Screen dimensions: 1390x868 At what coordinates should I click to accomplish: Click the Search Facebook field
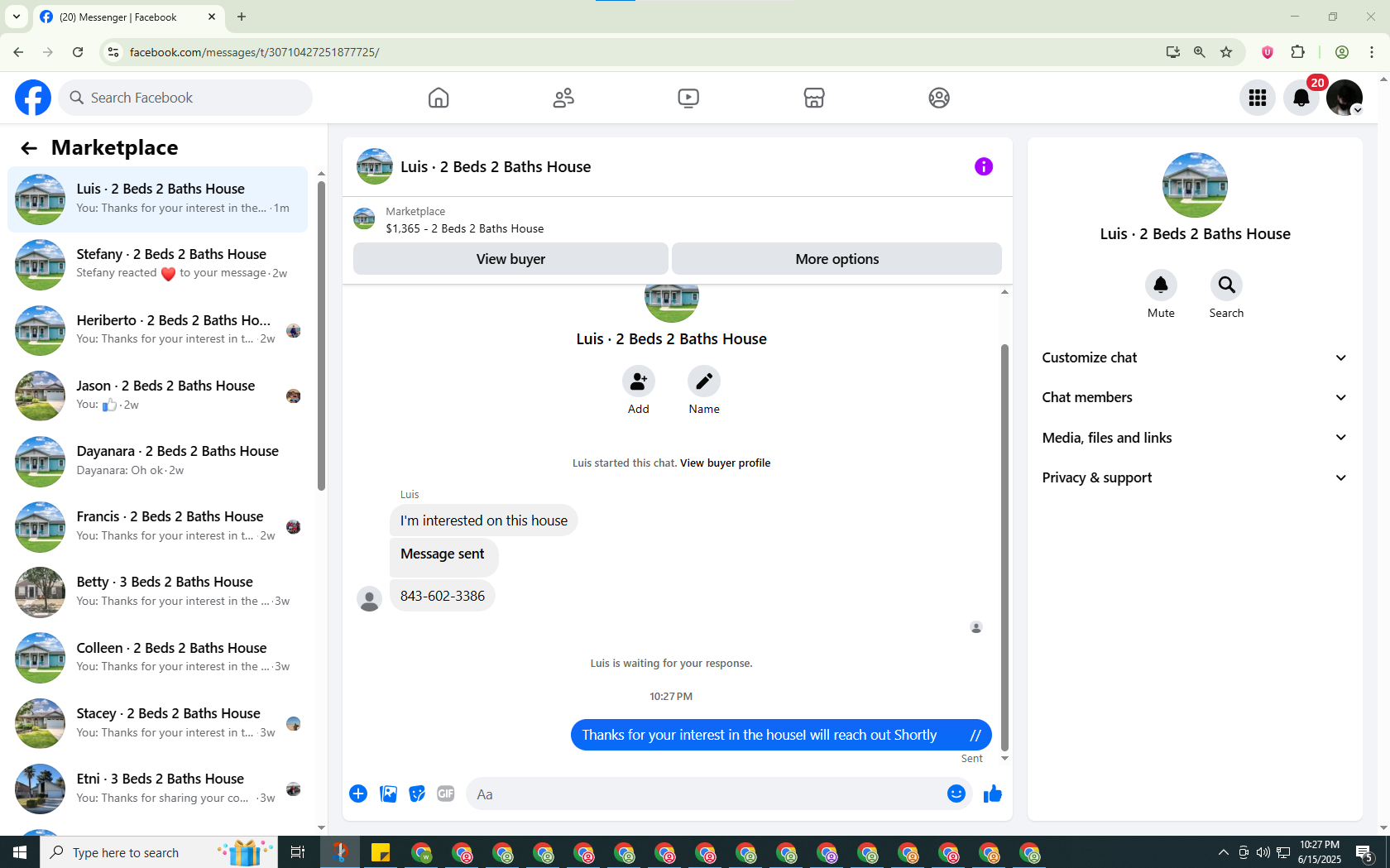point(185,98)
